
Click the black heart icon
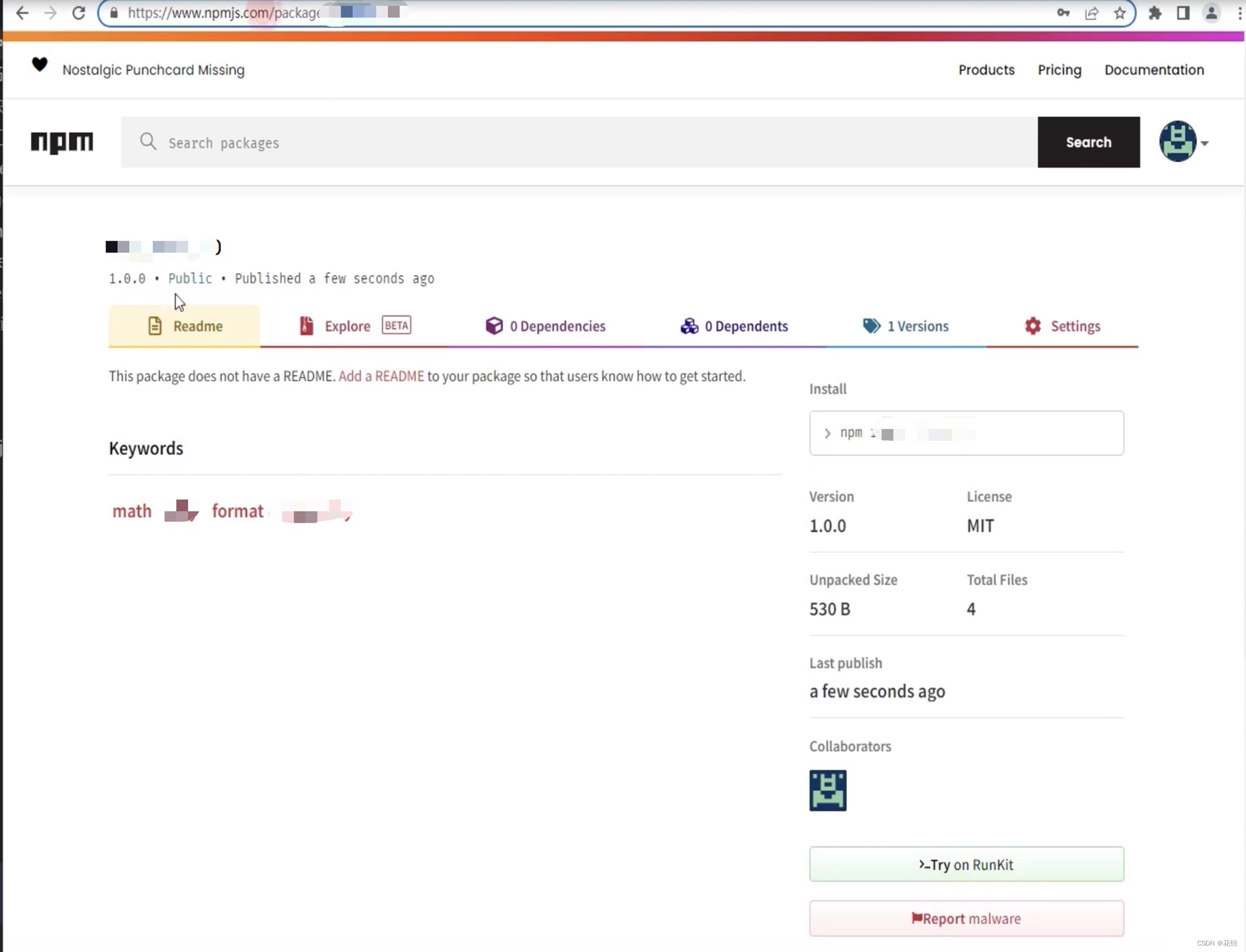click(x=39, y=64)
